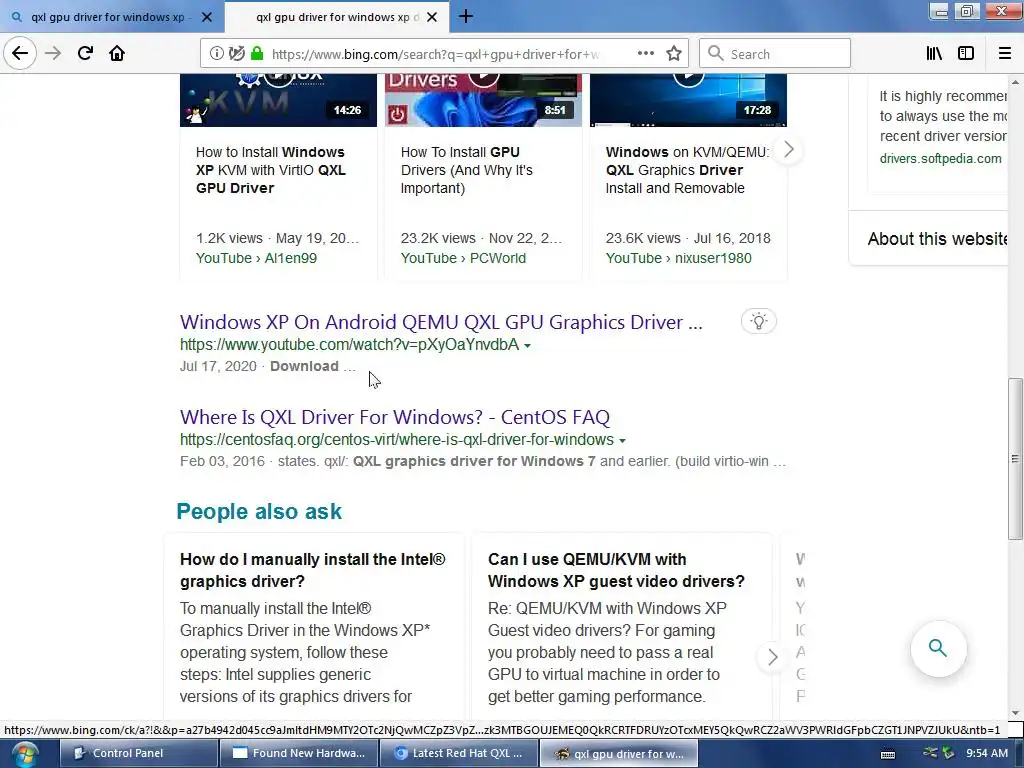Open drivers.softpedia.com link
This screenshot has height=768, width=1024.
click(940, 158)
